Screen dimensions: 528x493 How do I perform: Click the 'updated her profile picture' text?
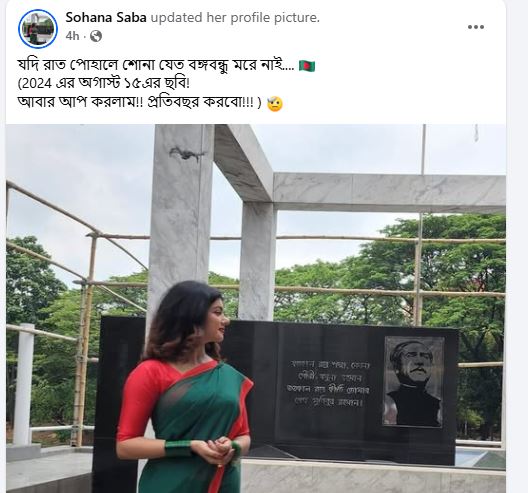pos(235,18)
